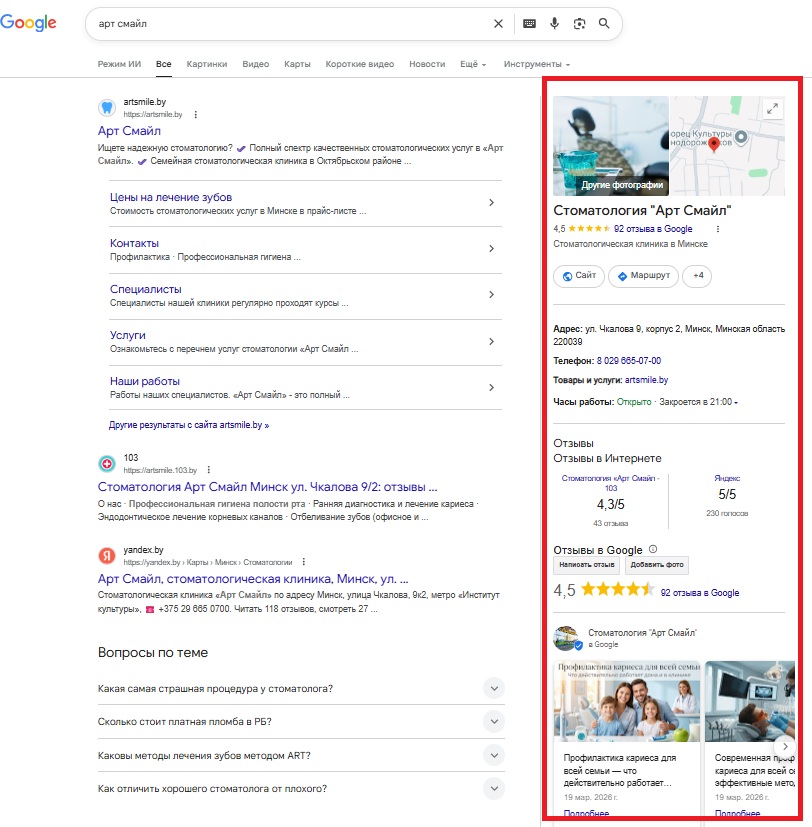
Task: Switch to Режим ИИ tab
Action: click(119, 64)
